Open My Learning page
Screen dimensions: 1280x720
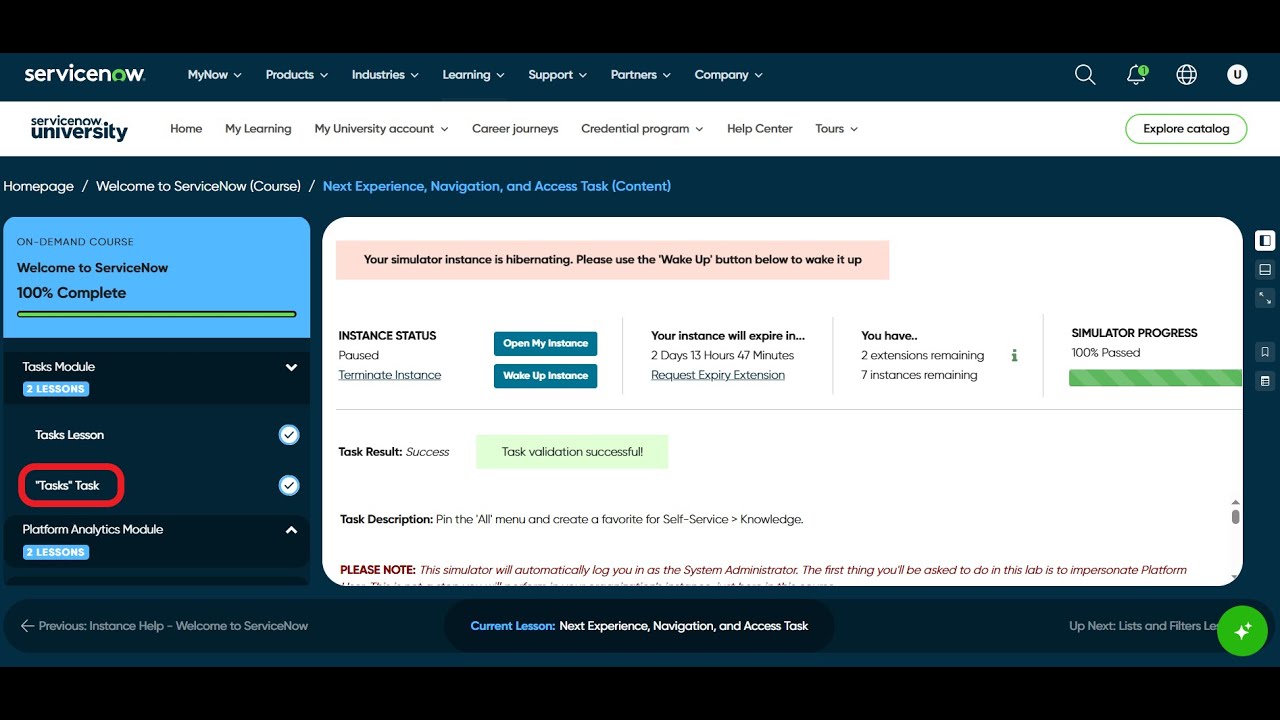258,129
